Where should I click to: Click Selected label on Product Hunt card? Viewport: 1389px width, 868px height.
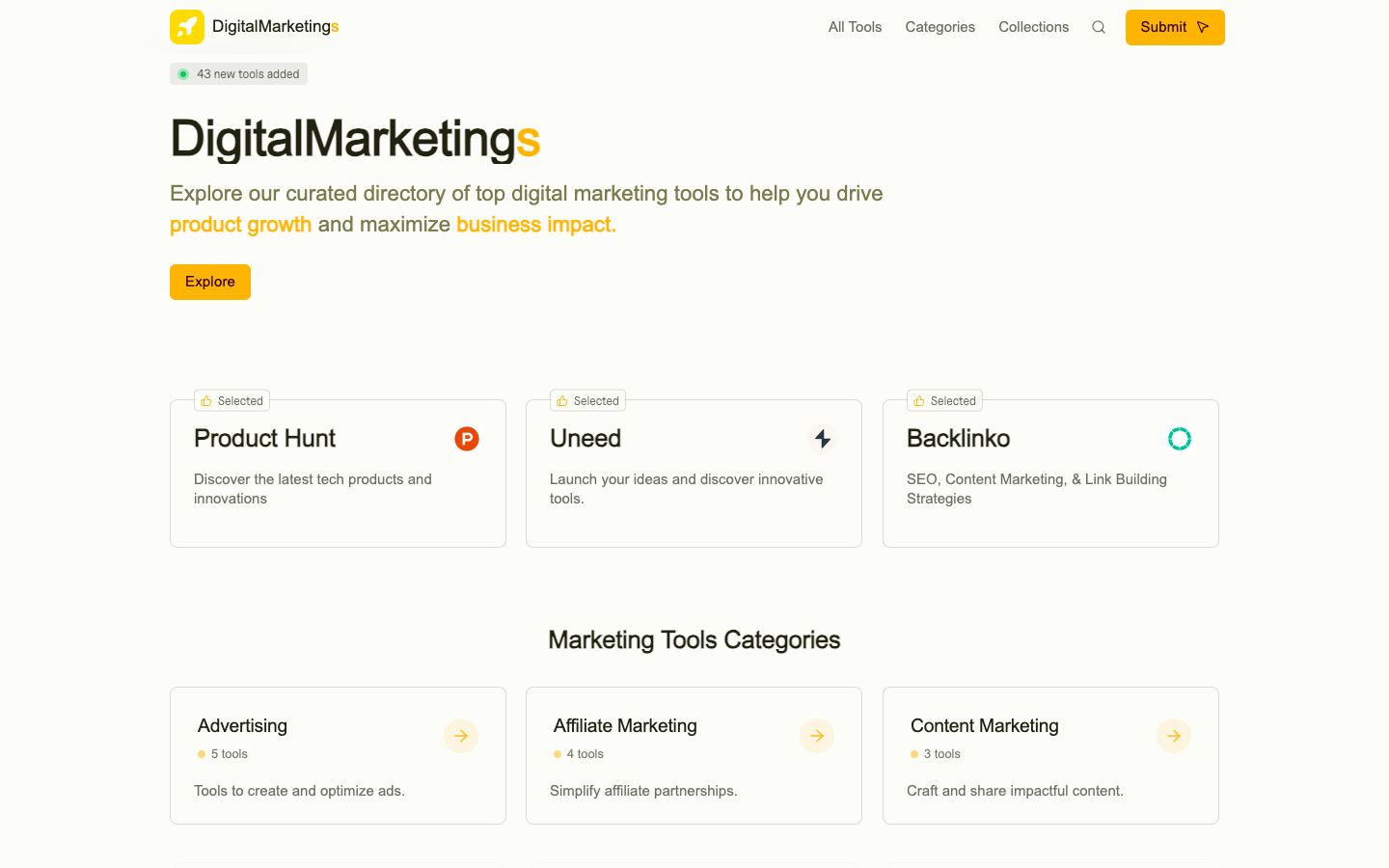pyautogui.click(x=240, y=401)
